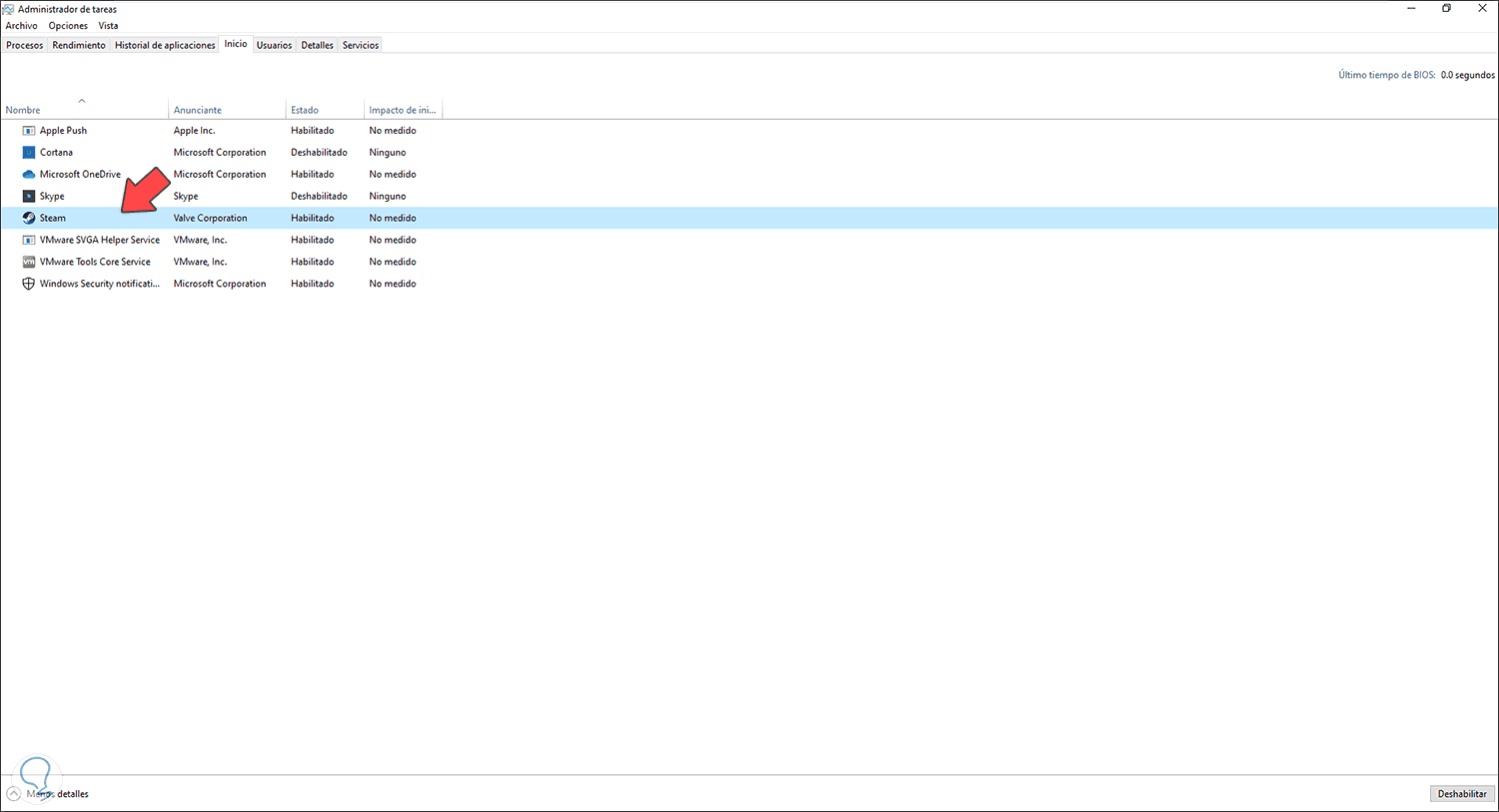
Task: Restore down the Administrador de tareas window
Action: (1446, 9)
